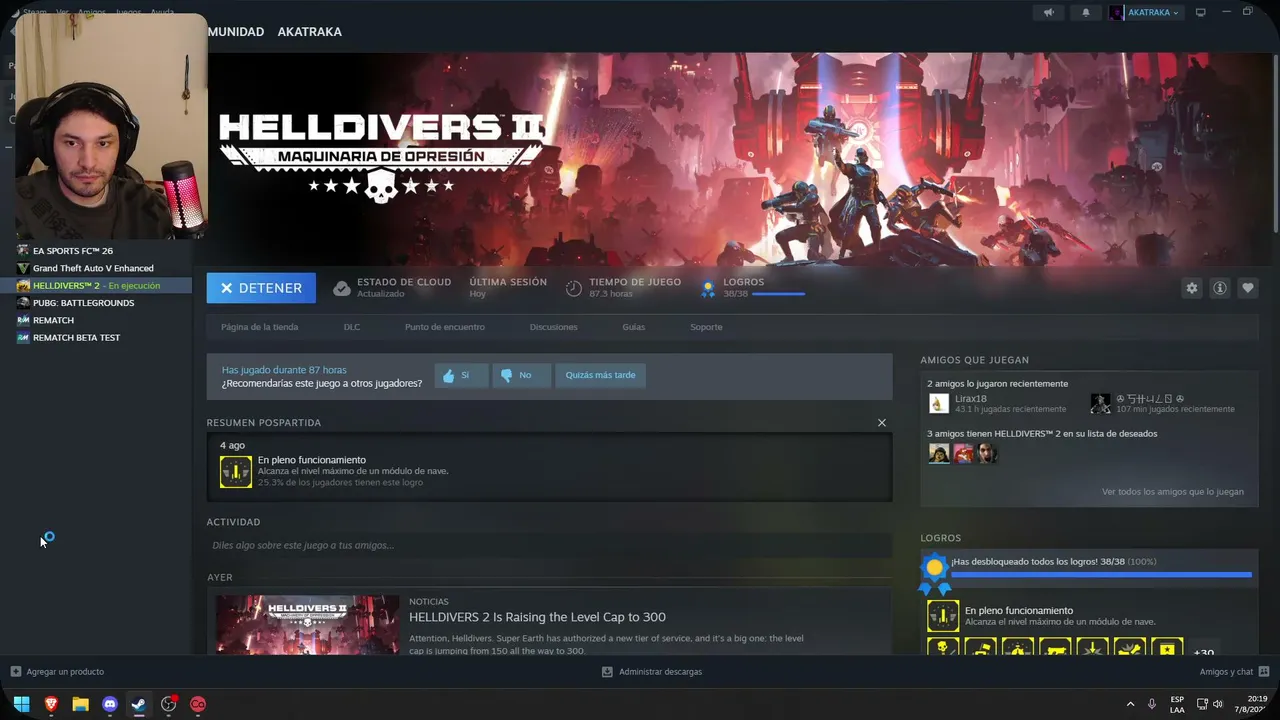Image resolution: width=1280 pixels, height=720 pixels.
Task: Open news 'Raising the Level Cap to 300'
Action: [537, 617]
